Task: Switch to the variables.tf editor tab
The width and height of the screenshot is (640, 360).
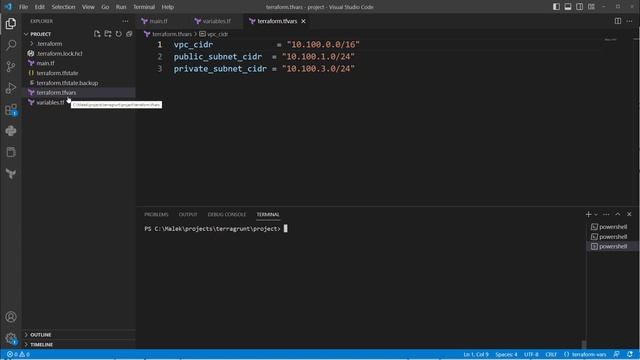Action: 216,21
